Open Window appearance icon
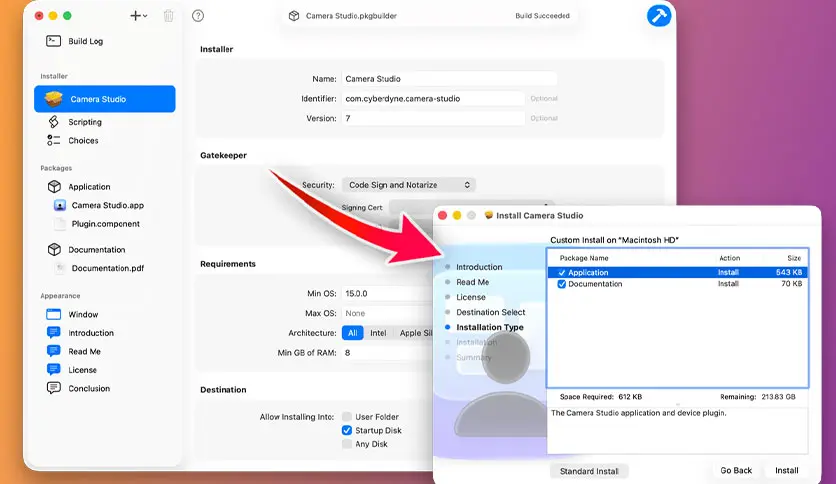This screenshot has width=836, height=484. (x=53, y=314)
